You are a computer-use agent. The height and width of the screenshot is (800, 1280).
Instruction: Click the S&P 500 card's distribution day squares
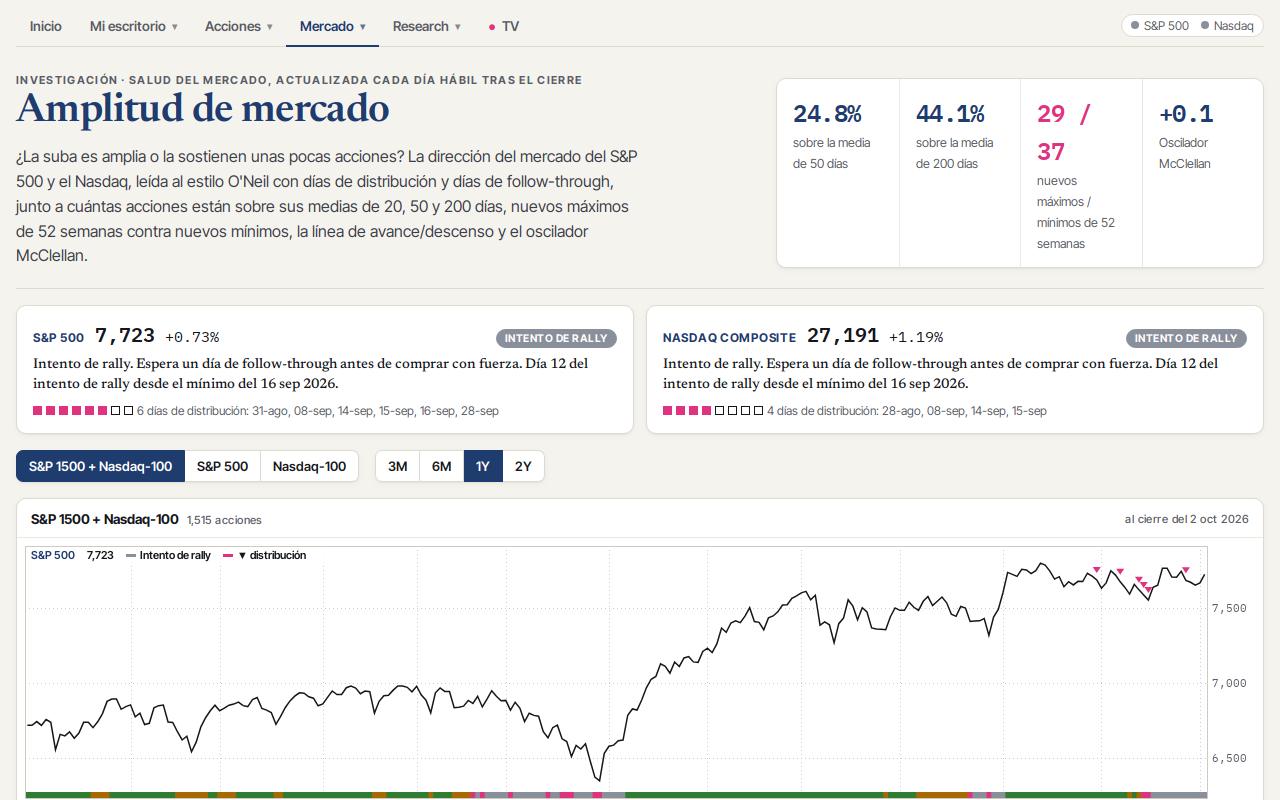(x=83, y=411)
